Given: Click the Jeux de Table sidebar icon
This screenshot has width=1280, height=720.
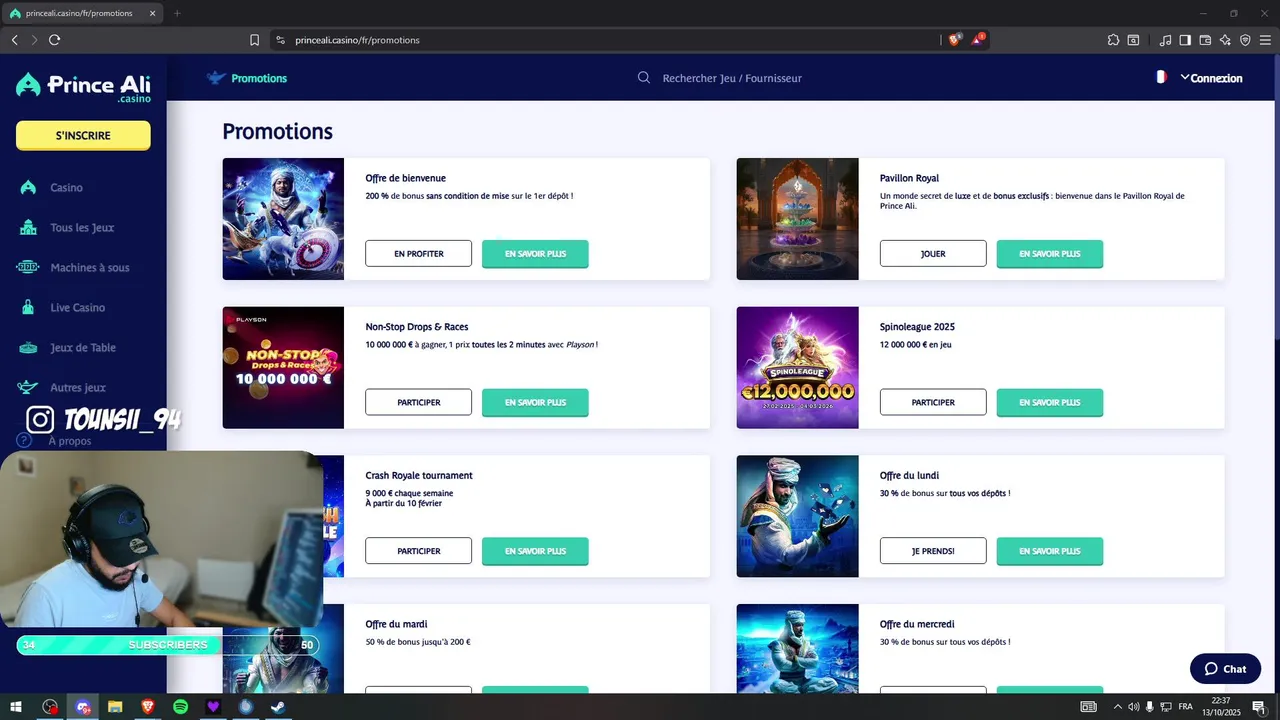Looking at the screenshot, I should click(28, 347).
